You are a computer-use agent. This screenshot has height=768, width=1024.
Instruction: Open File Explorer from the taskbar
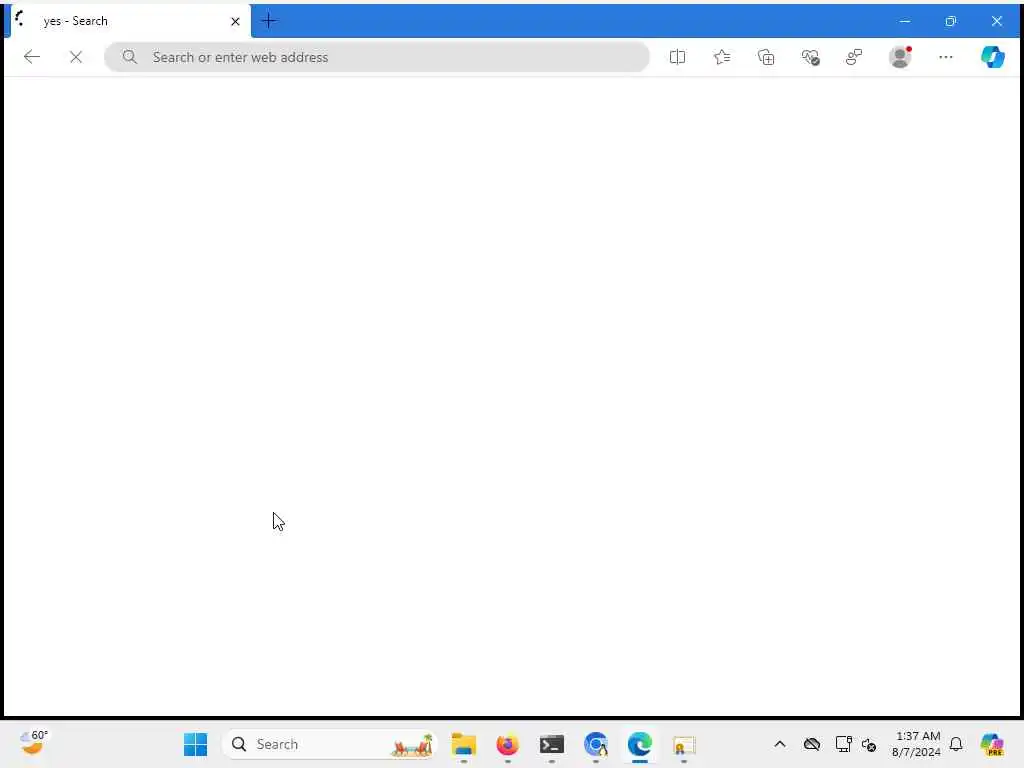[x=464, y=744]
